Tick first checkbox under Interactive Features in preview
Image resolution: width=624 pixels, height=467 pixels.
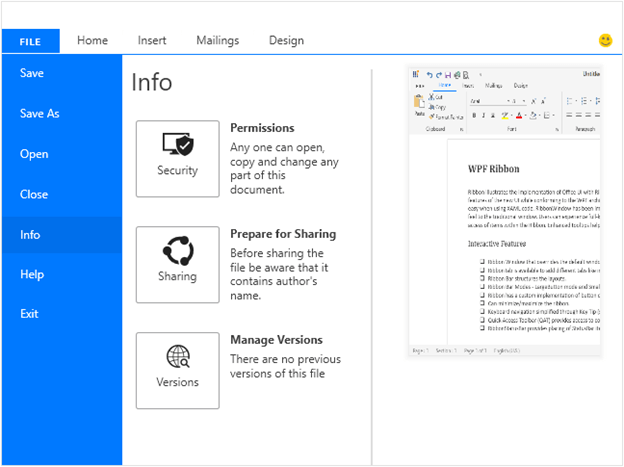(x=481, y=261)
